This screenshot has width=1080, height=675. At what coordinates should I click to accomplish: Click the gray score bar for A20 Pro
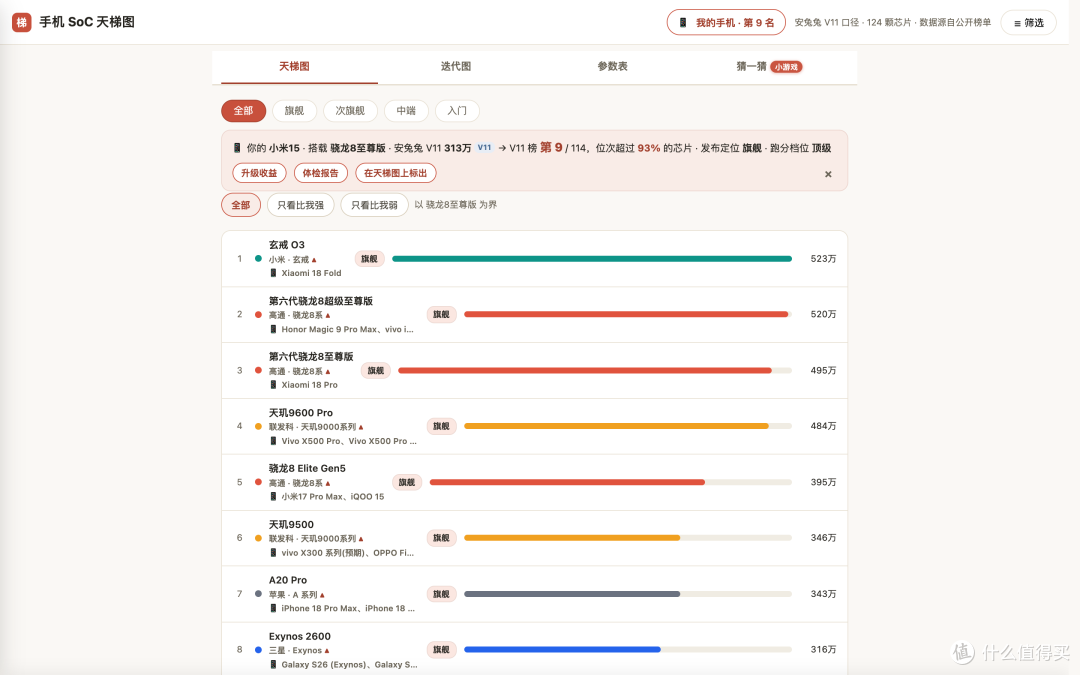[572, 594]
